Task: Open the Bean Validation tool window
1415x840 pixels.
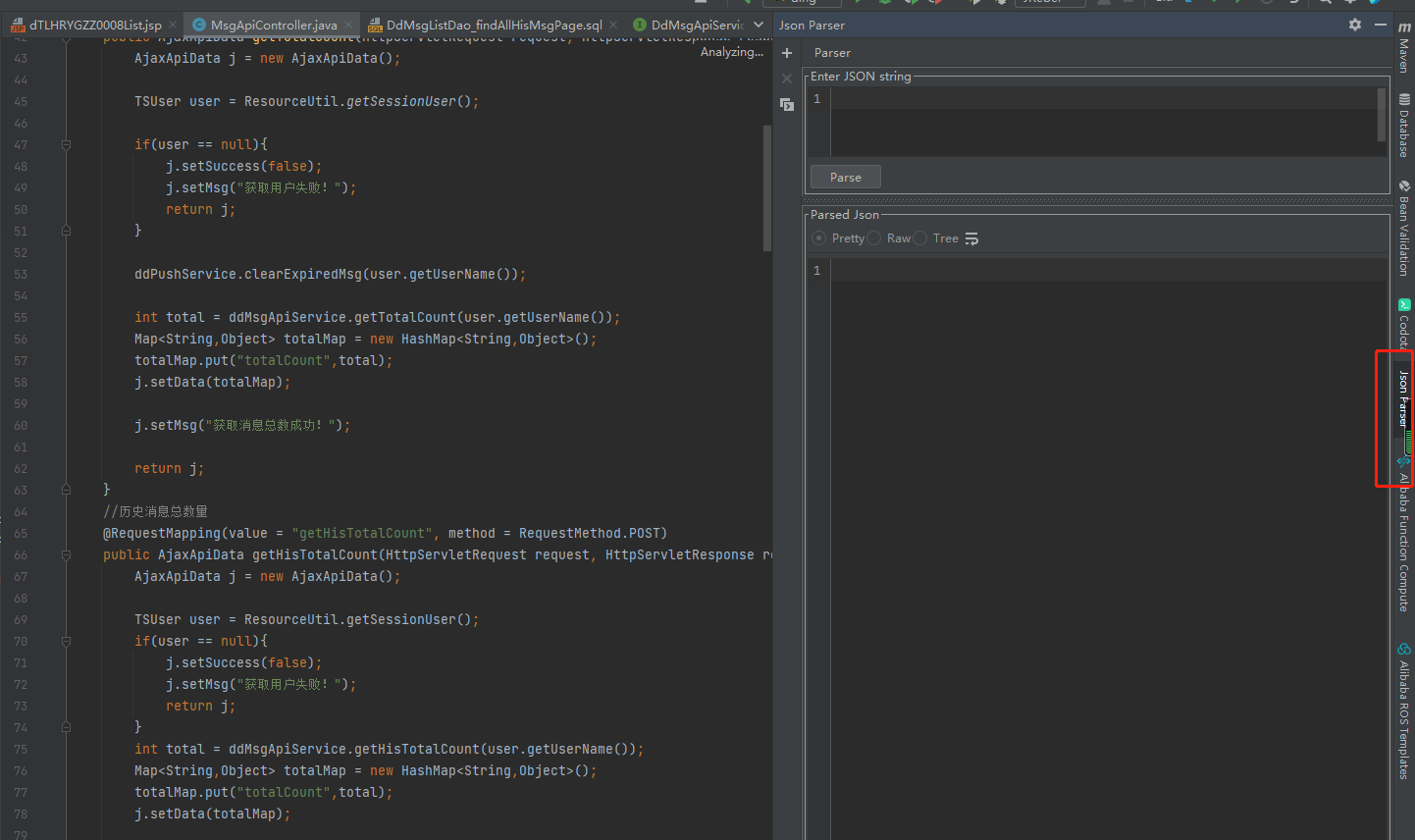Action: [x=1404, y=229]
